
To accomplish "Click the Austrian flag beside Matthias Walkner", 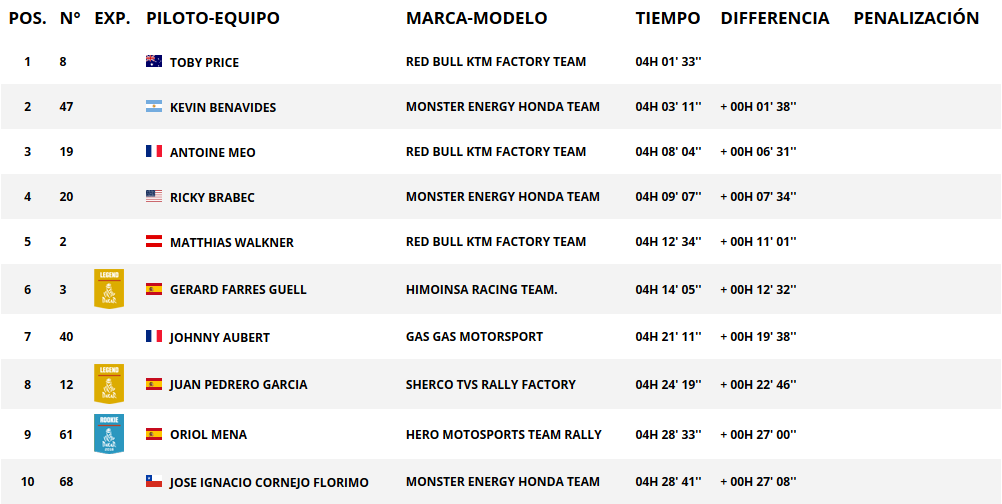I will click(153, 241).
